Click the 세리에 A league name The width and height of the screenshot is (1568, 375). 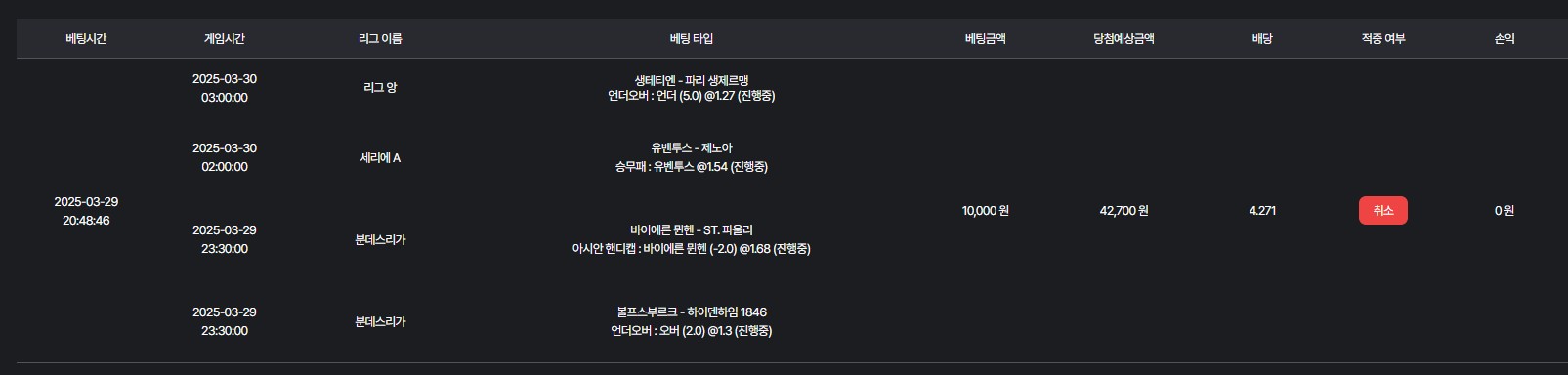380,157
